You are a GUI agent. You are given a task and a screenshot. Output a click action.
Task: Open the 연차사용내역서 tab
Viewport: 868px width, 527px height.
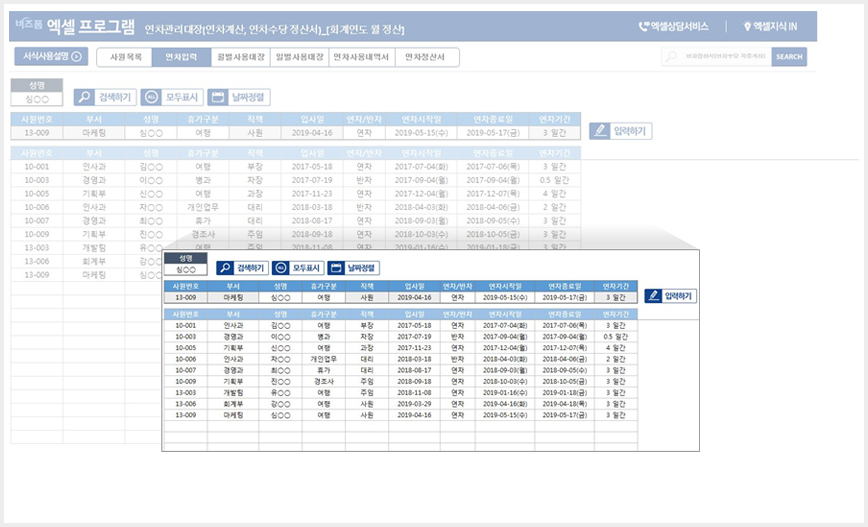click(362, 57)
